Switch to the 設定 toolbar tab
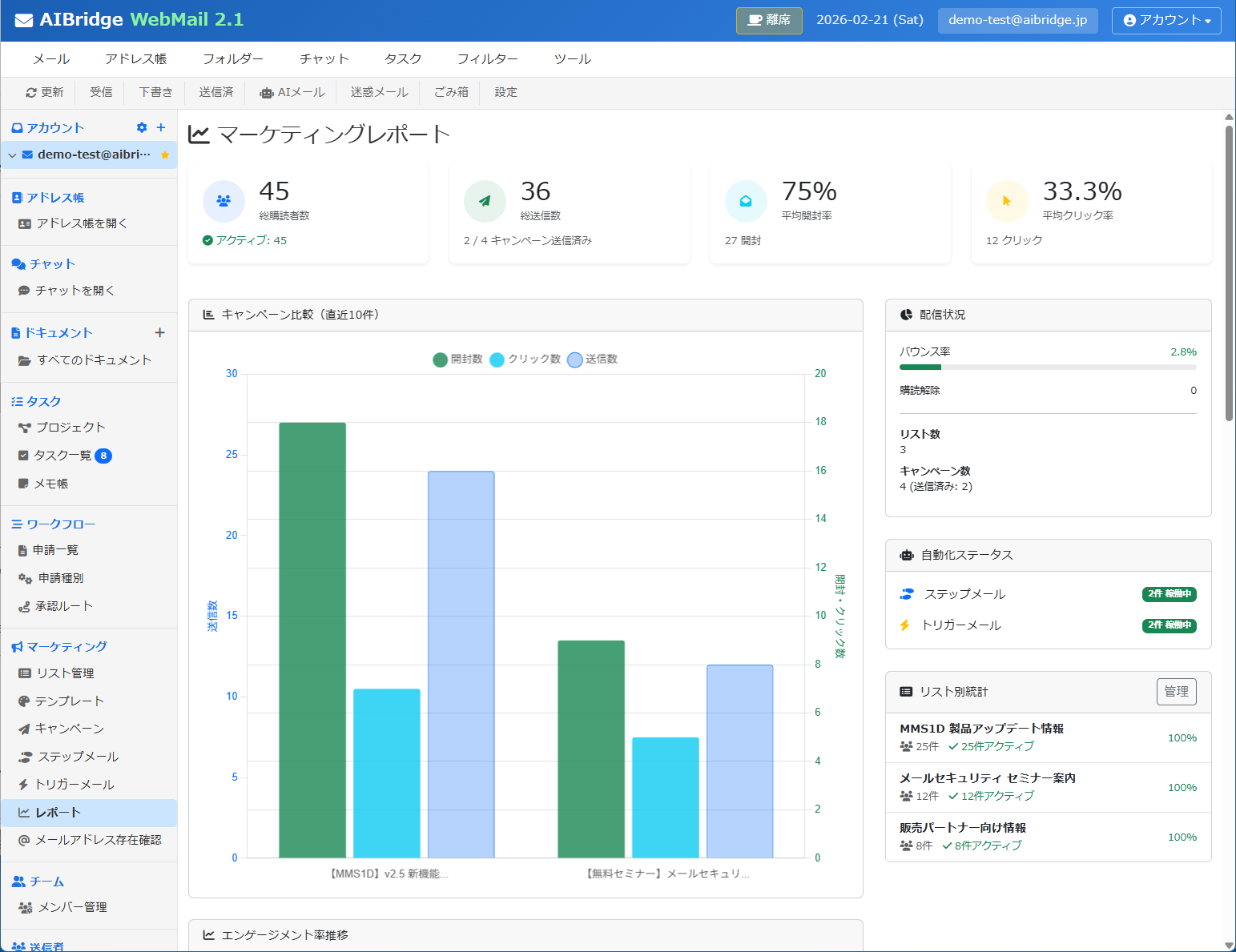Screen dimensions: 1236x952 [x=505, y=92]
